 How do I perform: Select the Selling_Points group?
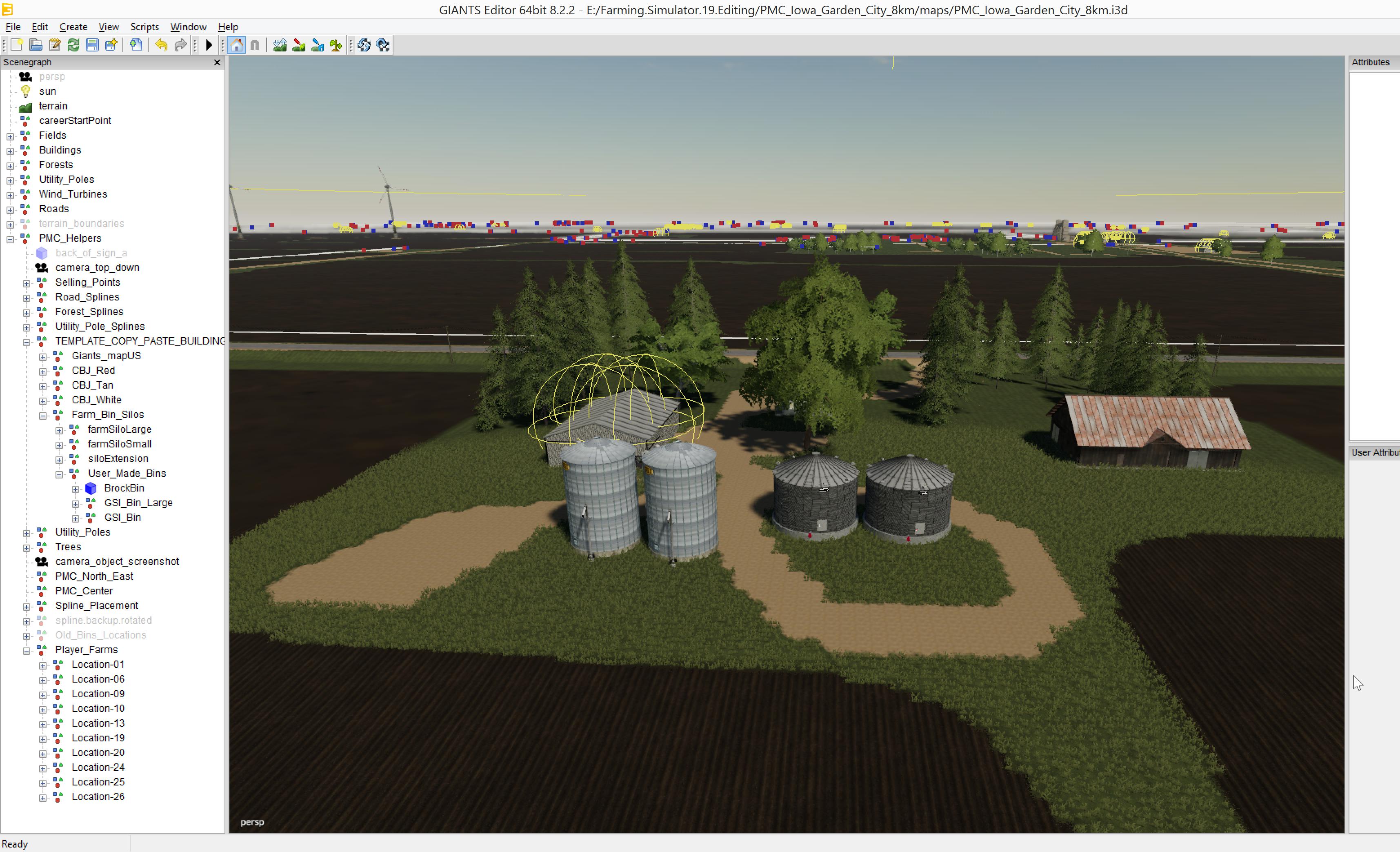pyautogui.click(x=87, y=282)
